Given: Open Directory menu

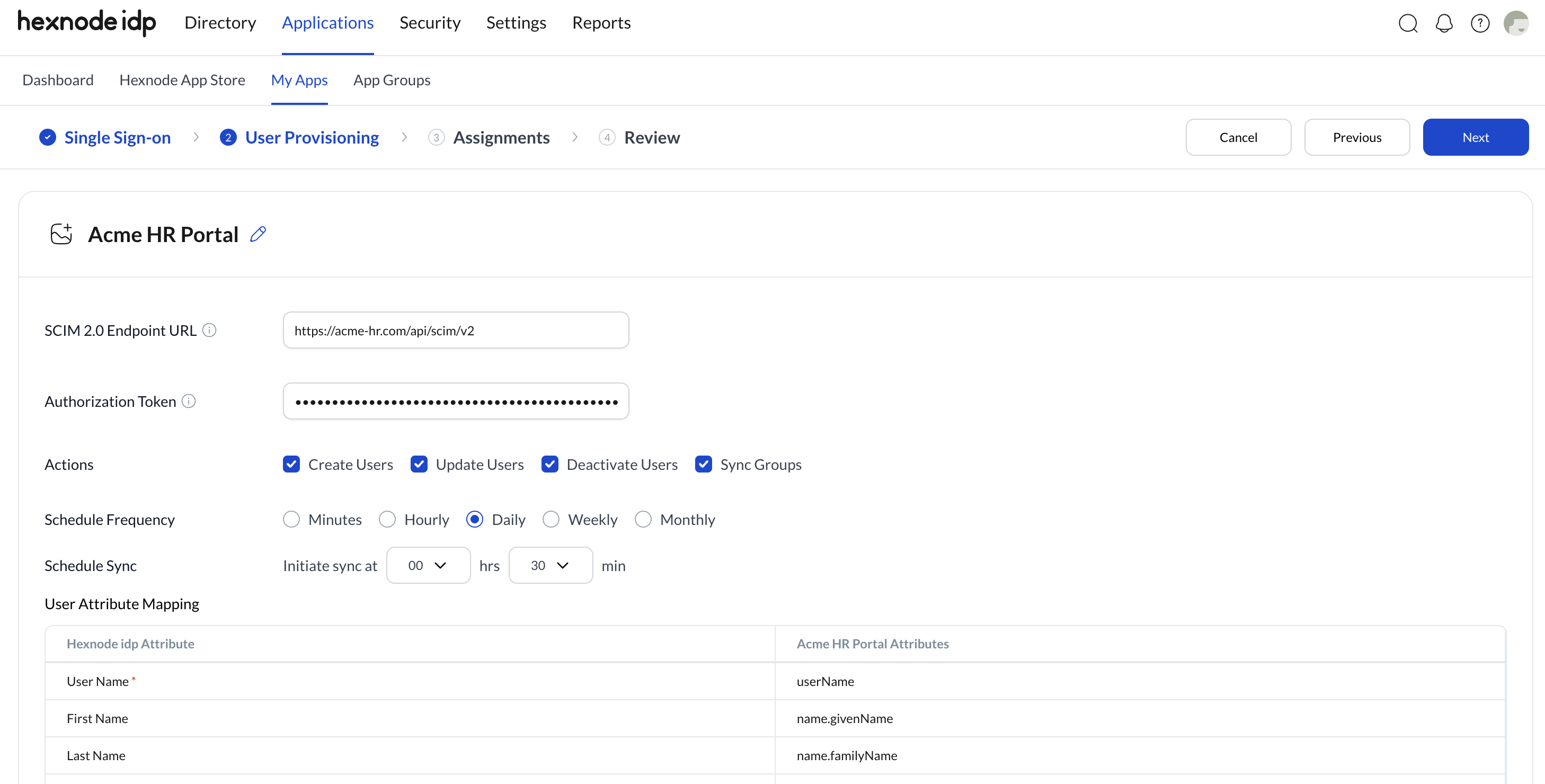Looking at the screenshot, I should pyautogui.click(x=220, y=23).
